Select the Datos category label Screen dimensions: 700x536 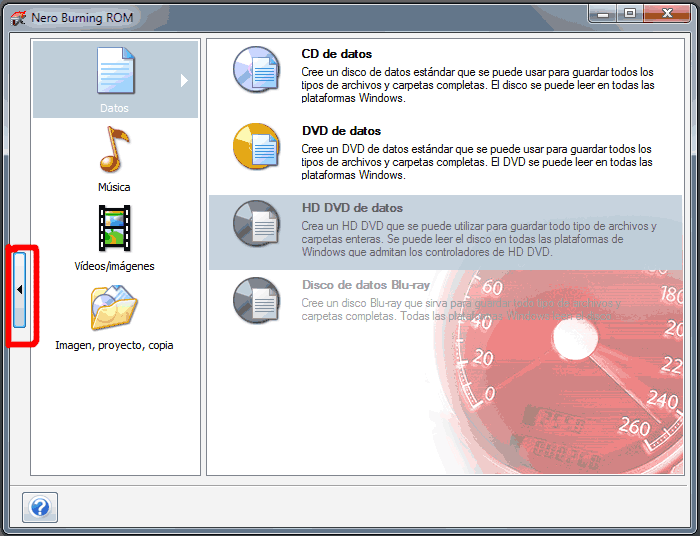tap(114, 108)
